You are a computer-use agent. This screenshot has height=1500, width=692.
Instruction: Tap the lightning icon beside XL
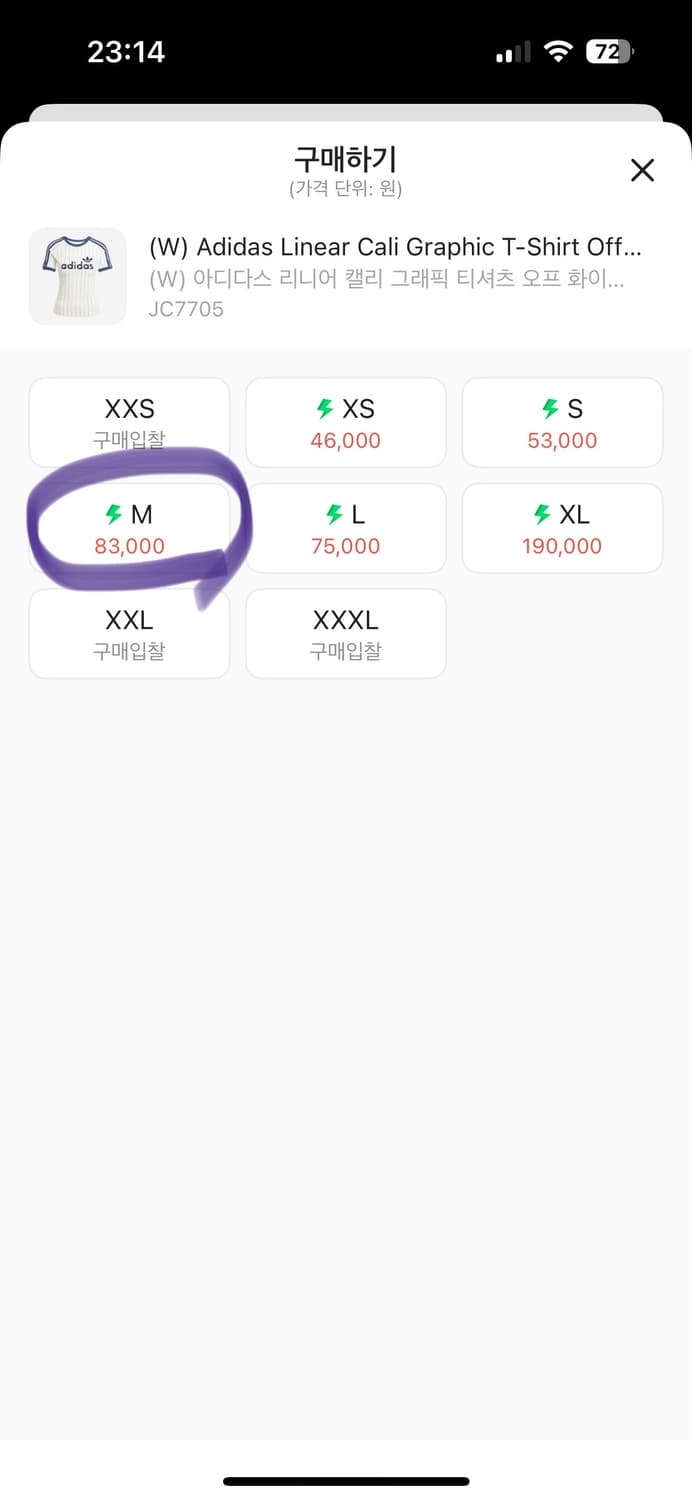542,514
